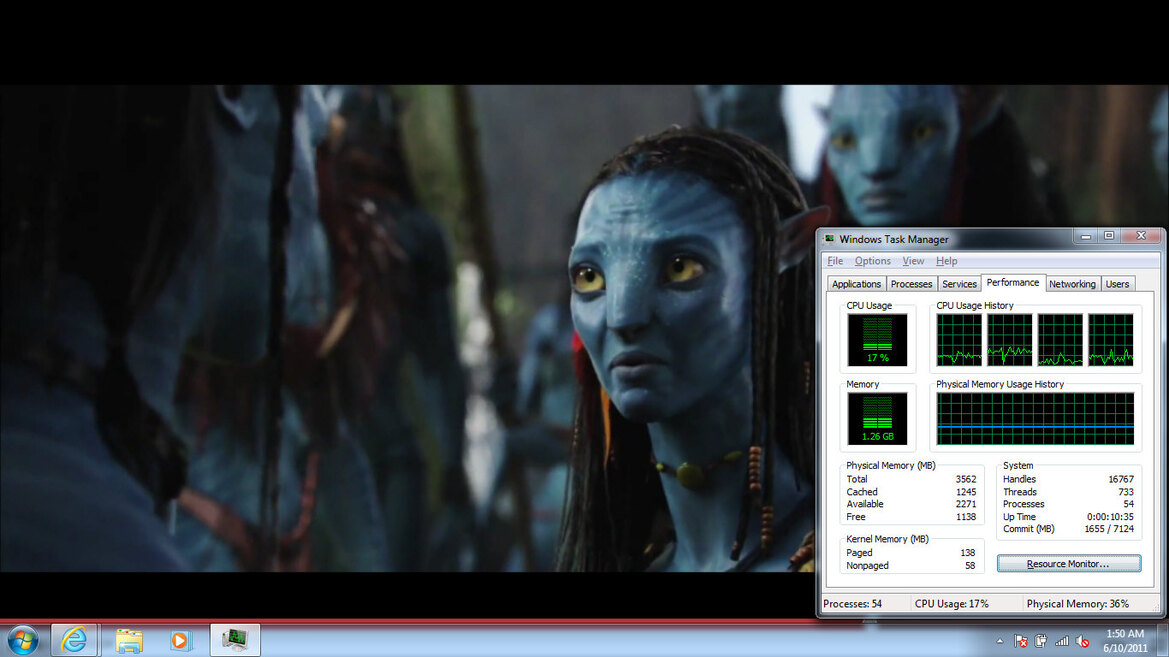The image size is (1169, 657).
Task: Click the Task Manager title bar icon
Action: pos(829,239)
